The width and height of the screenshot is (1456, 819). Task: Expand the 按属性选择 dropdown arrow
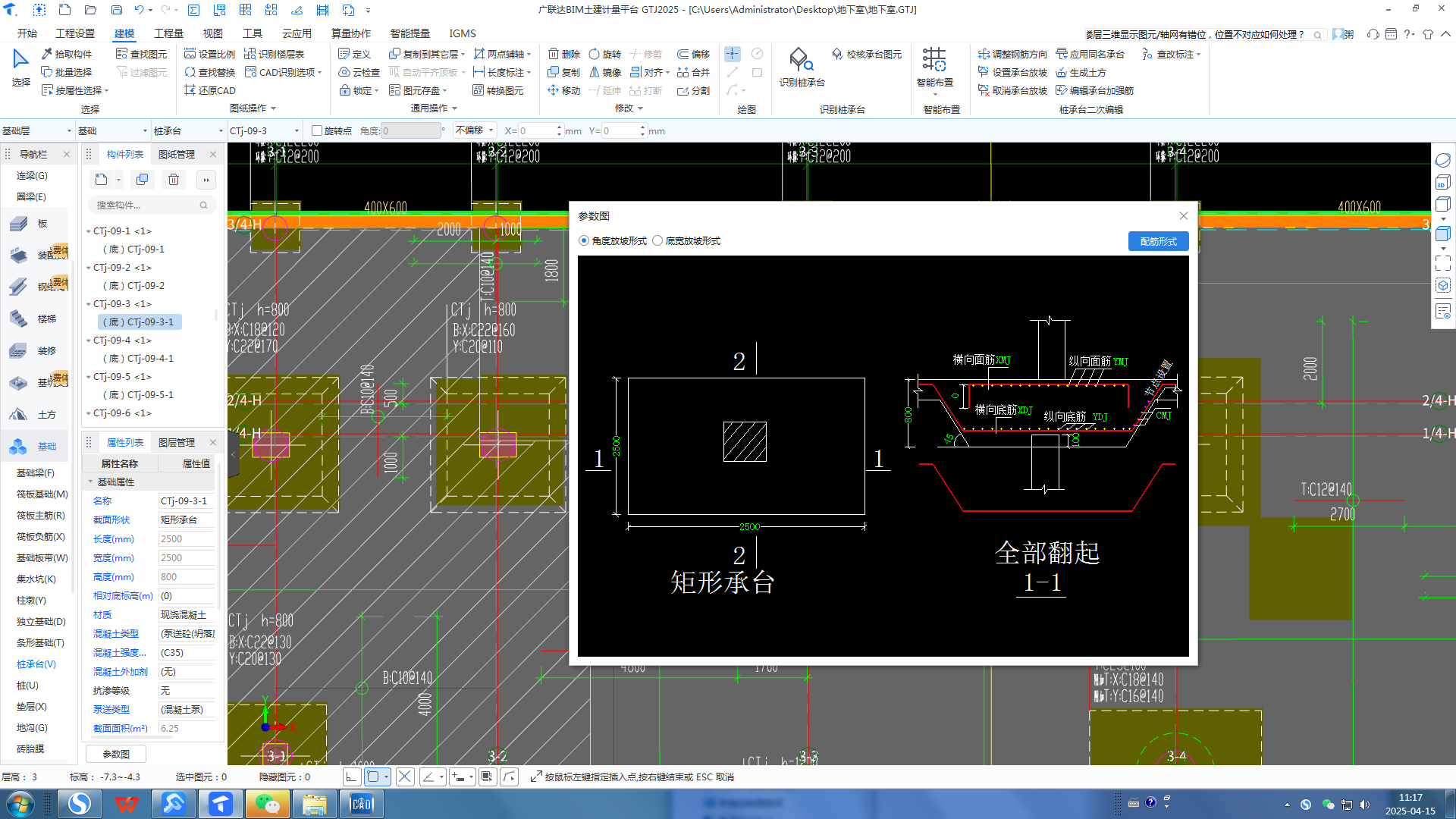pyautogui.click(x=107, y=90)
